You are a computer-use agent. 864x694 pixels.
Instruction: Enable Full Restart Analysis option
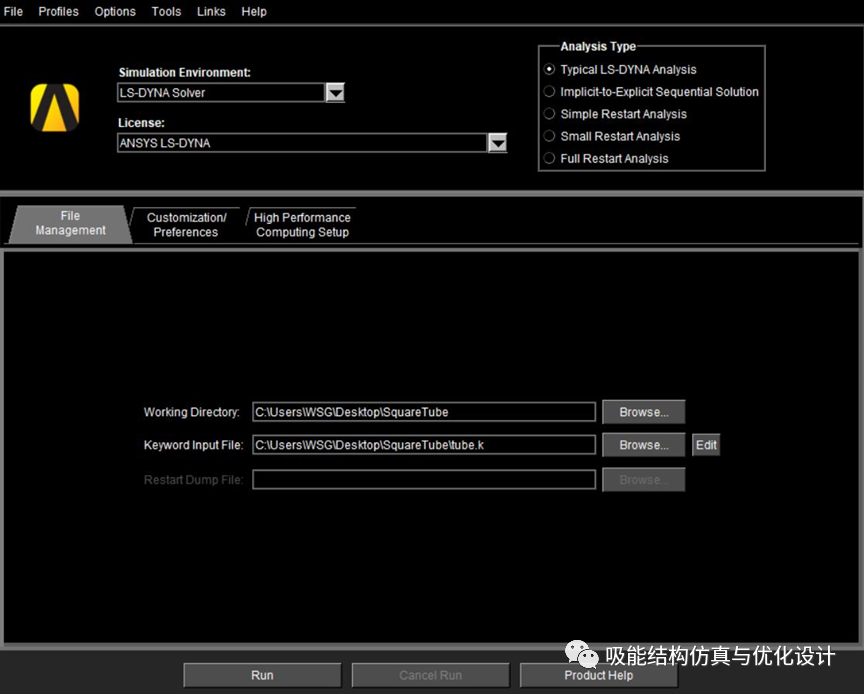(x=549, y=158)
